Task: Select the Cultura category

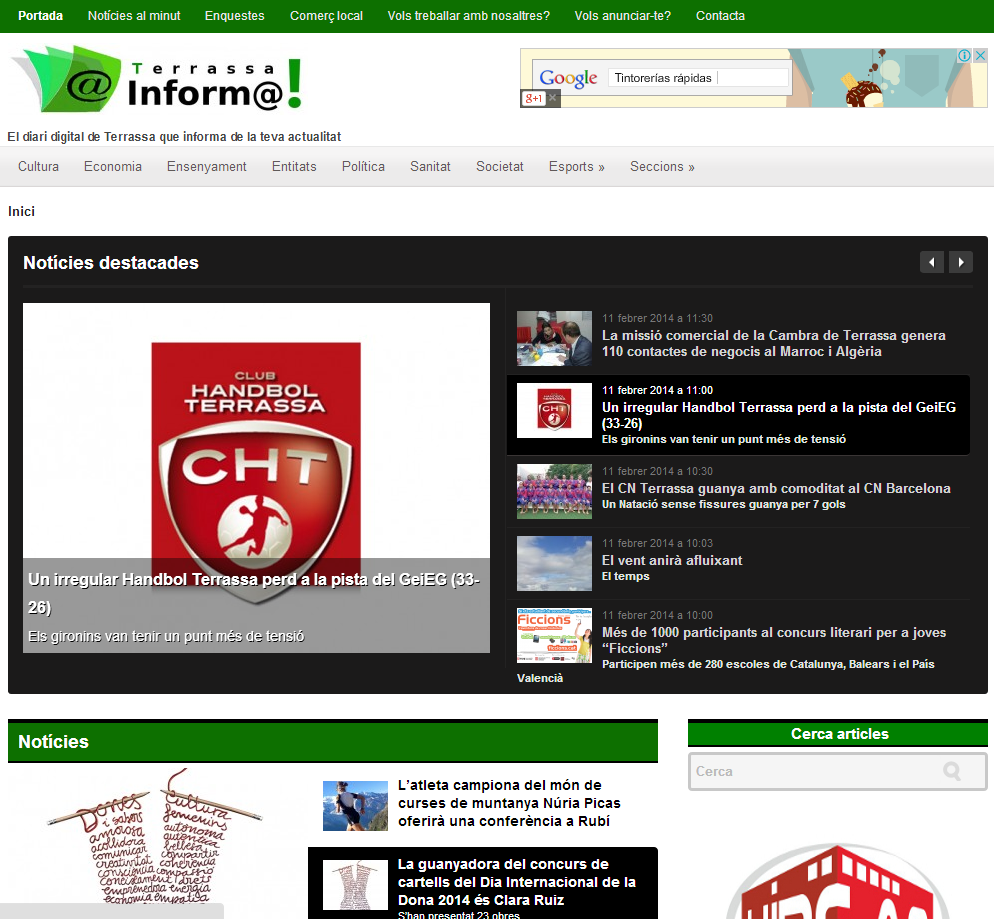Action: [39, 167]
